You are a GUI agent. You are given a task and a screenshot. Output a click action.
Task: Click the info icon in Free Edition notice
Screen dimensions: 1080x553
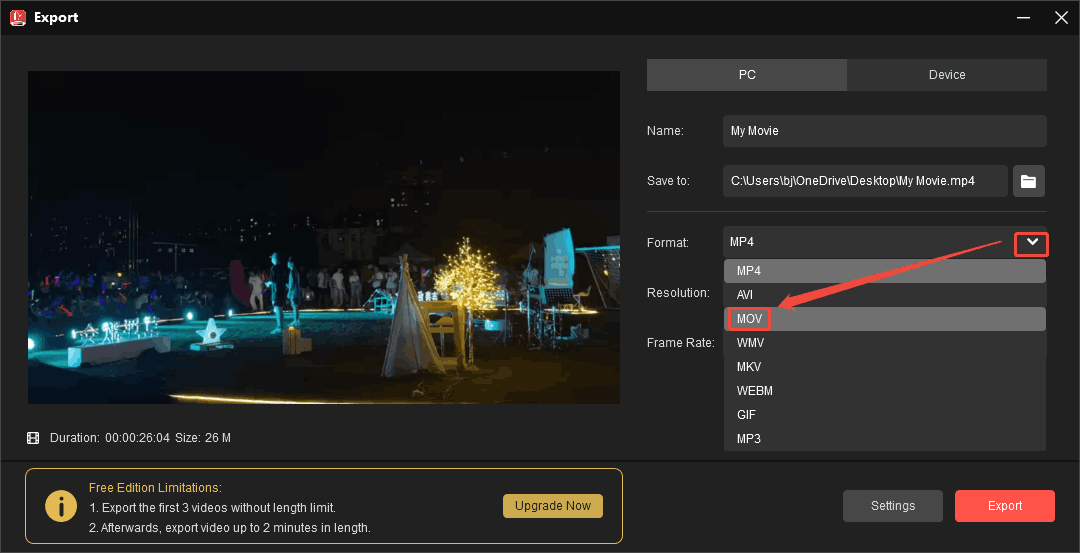point(61,506)
